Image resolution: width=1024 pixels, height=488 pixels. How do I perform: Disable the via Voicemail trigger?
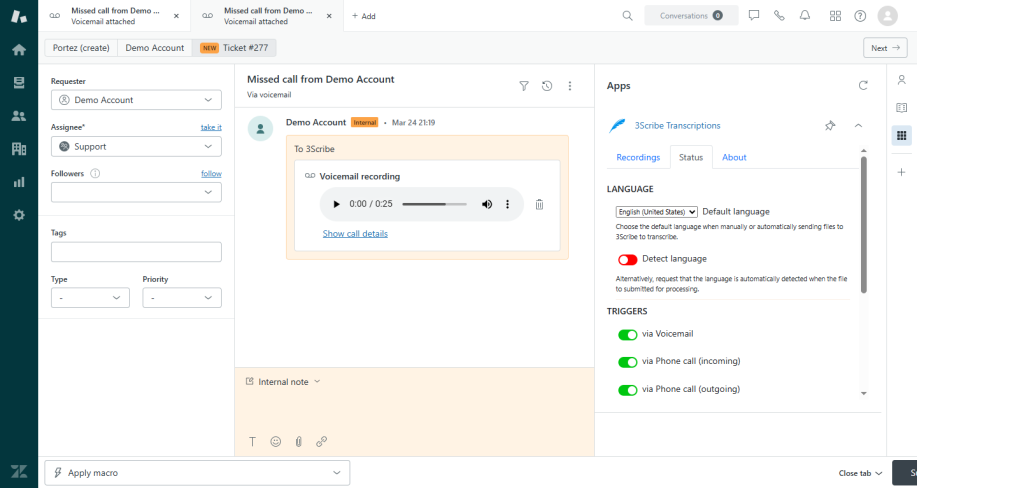pyautogui.click(x=627, y=335)
